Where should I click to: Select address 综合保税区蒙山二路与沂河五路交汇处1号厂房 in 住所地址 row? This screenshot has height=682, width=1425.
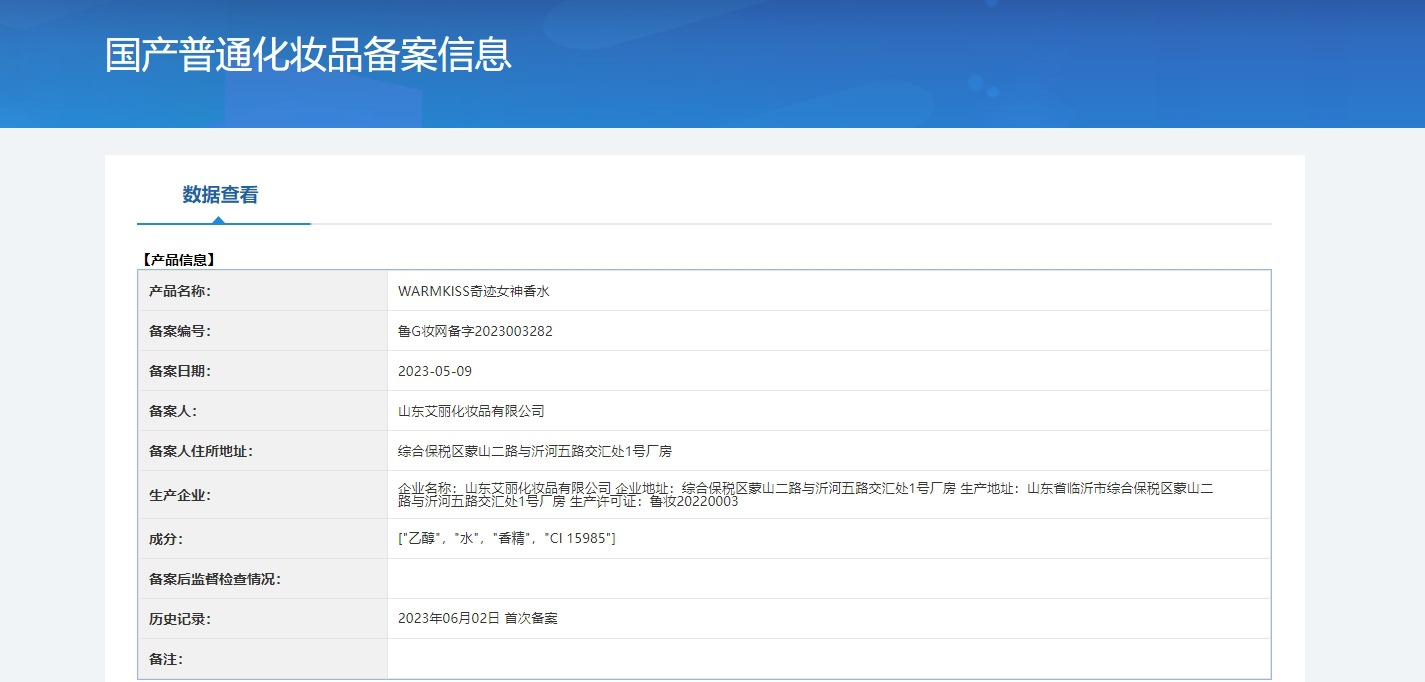535,451
